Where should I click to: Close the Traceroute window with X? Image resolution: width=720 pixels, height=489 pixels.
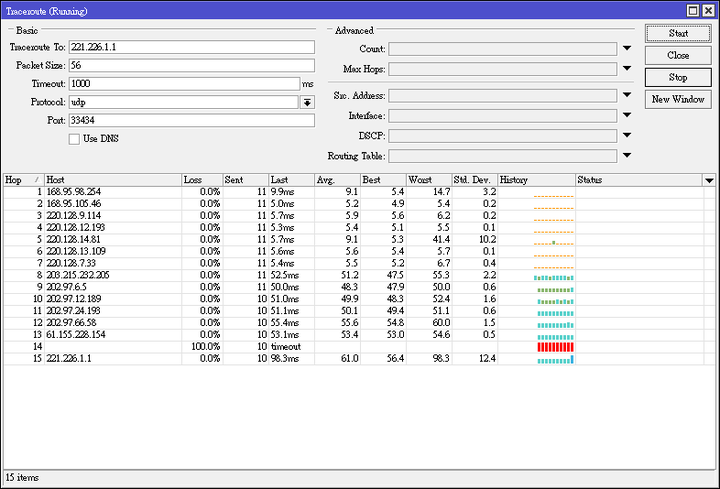[709, 10]
